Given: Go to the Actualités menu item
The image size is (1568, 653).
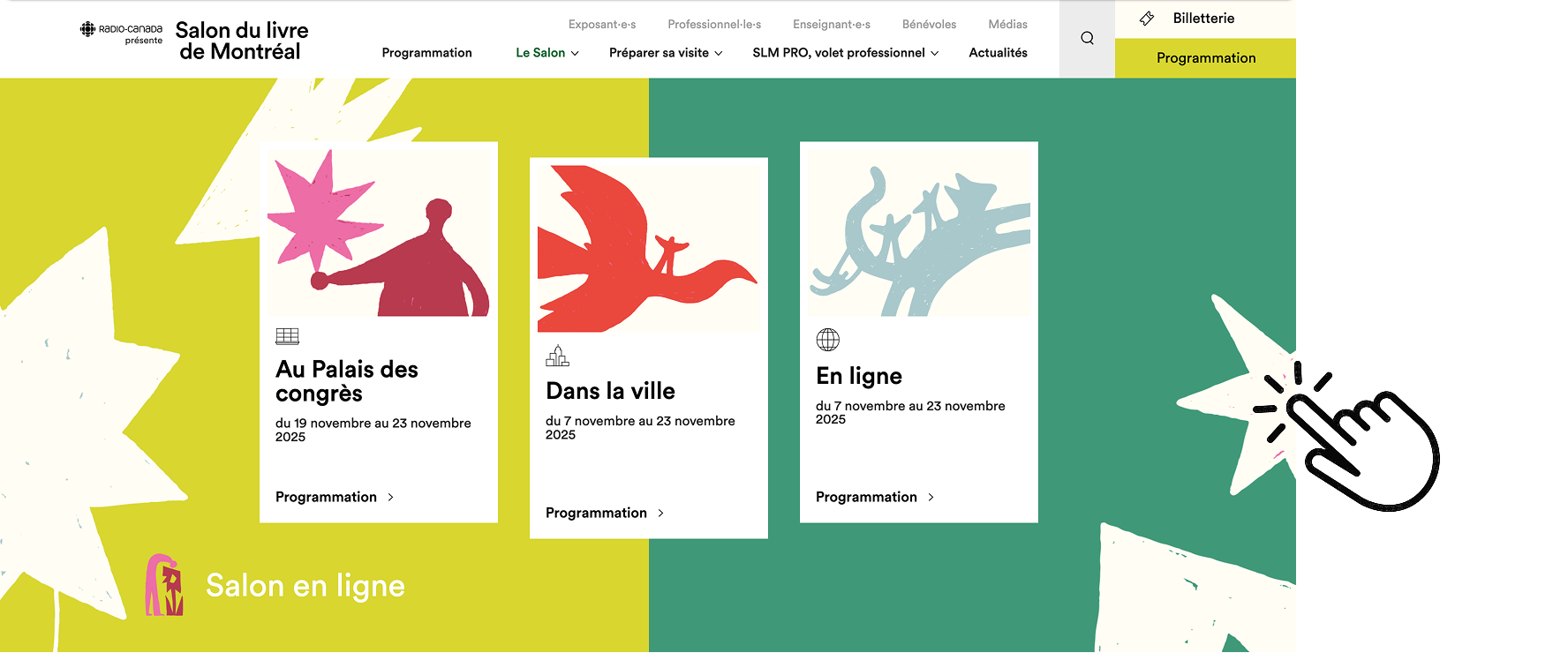Looking at the screenshot, I should (x=998, y=53).
